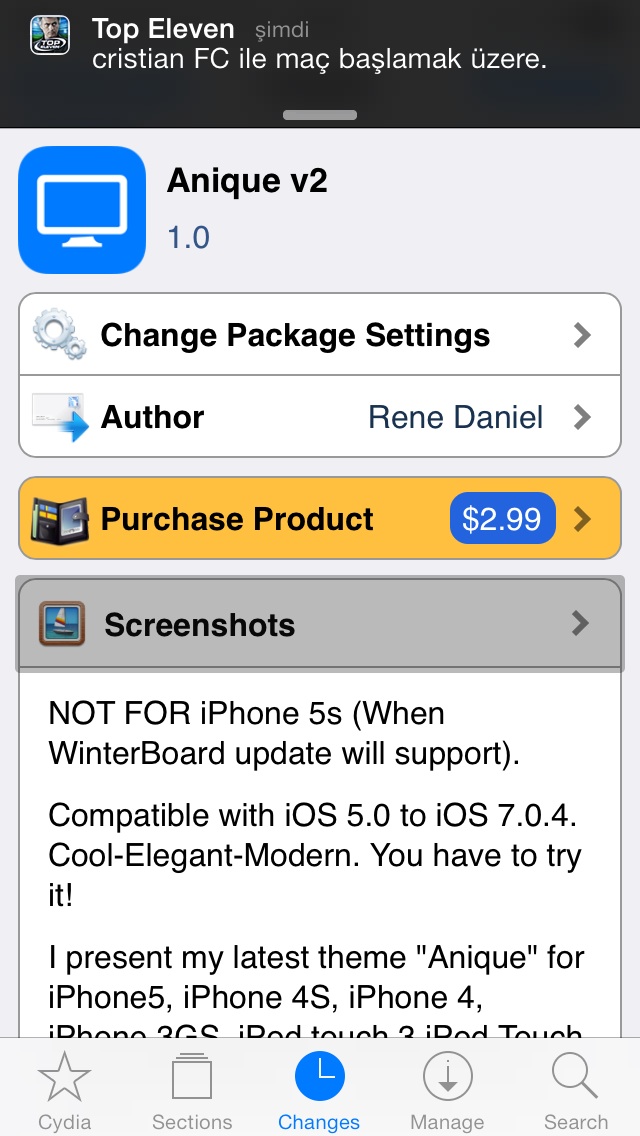
Task: Open Author details via chevron arrow
Action: (x=582, y=417)
